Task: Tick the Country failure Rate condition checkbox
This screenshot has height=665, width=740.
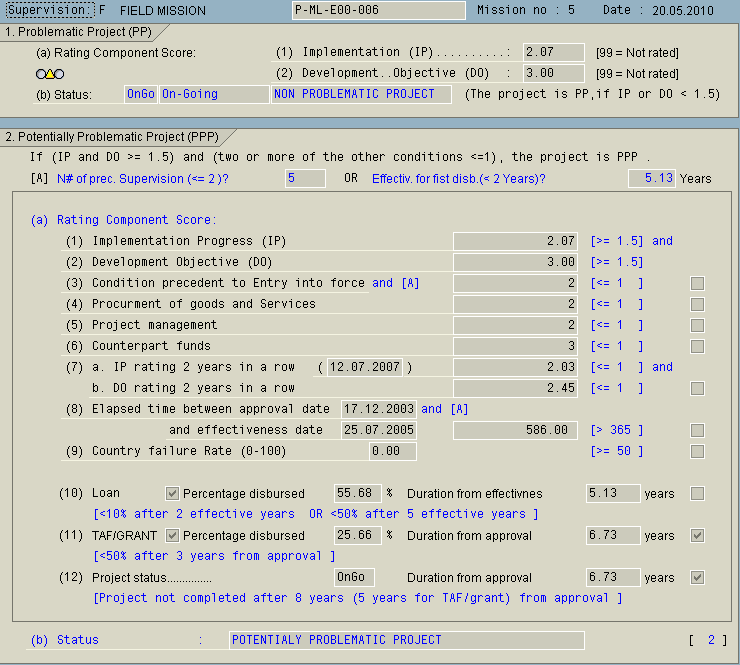Action: (x=697, y=451)
